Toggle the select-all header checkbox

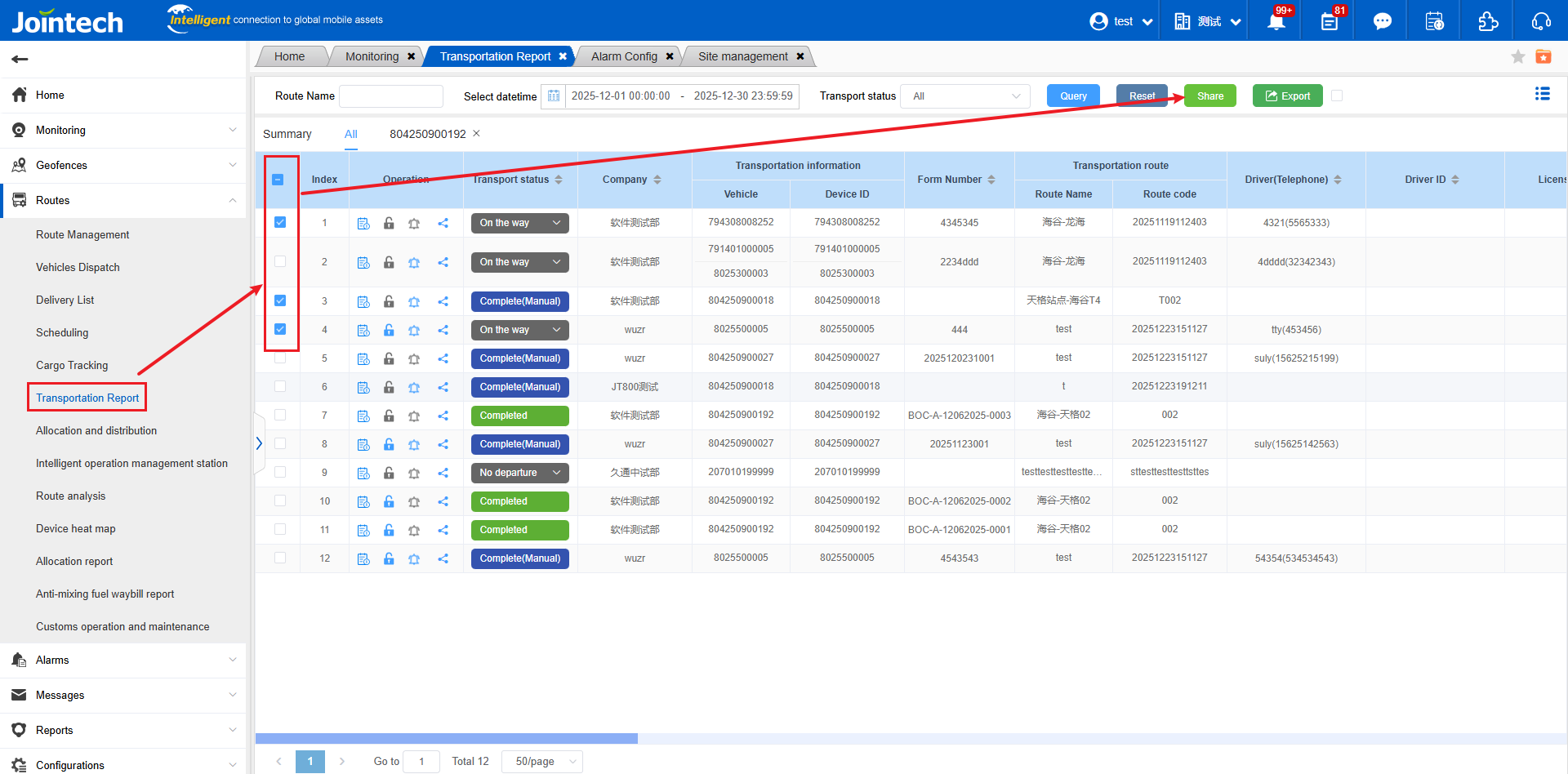pos(278,180)
